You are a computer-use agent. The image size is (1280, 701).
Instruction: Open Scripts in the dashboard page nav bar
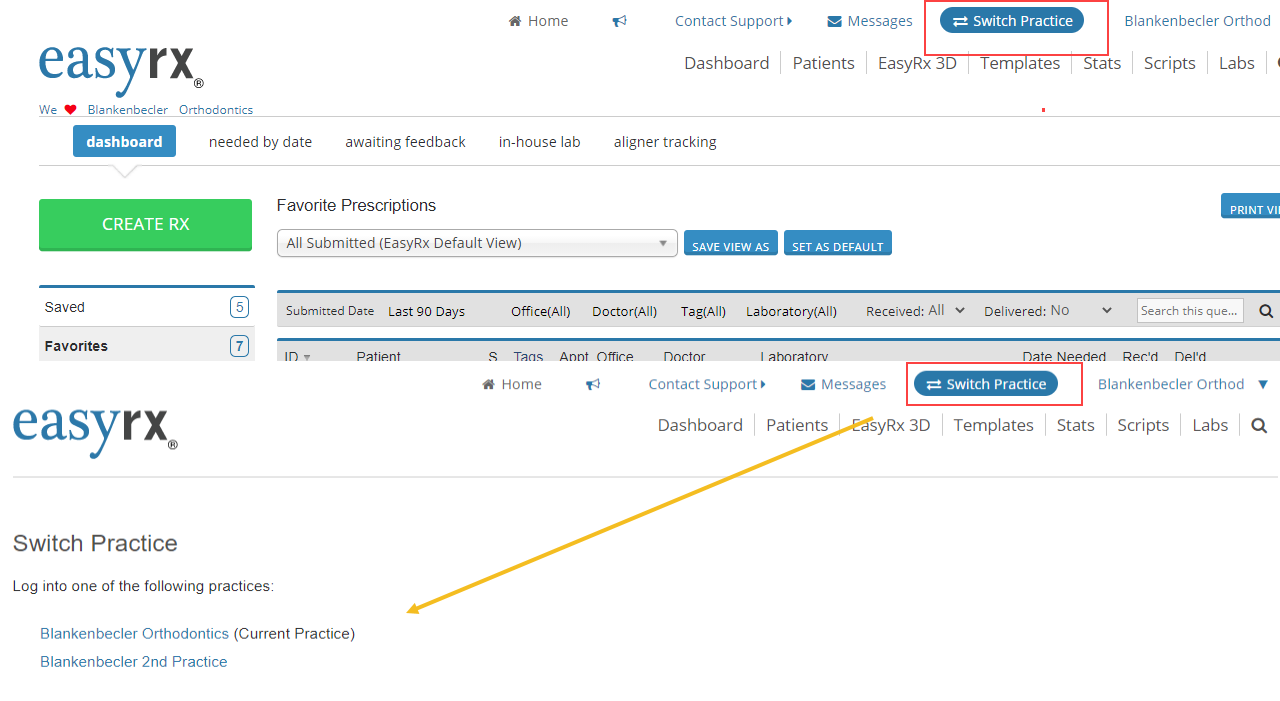pyautogui.click(x=1169, y=63)
